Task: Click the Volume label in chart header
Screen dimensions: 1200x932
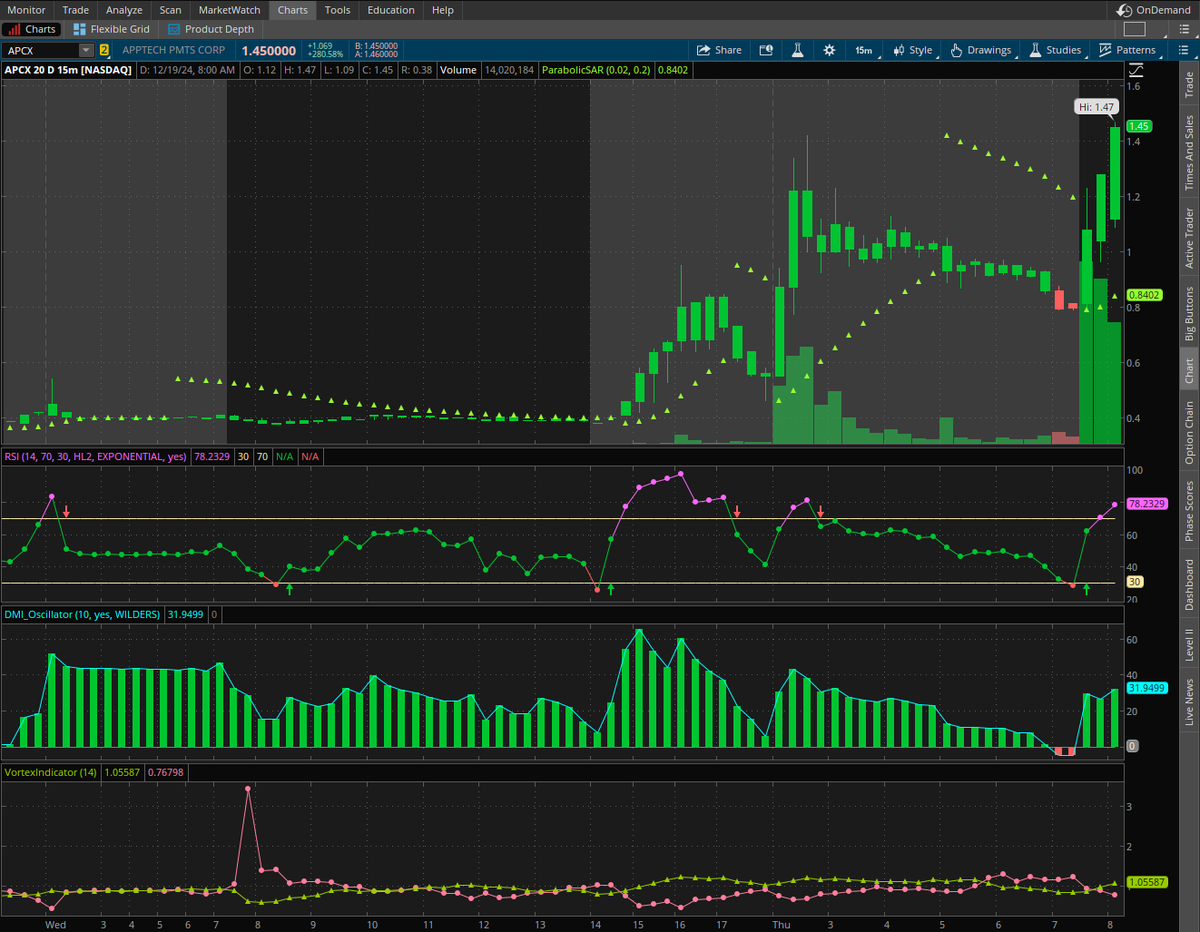Action: [458, 70]
